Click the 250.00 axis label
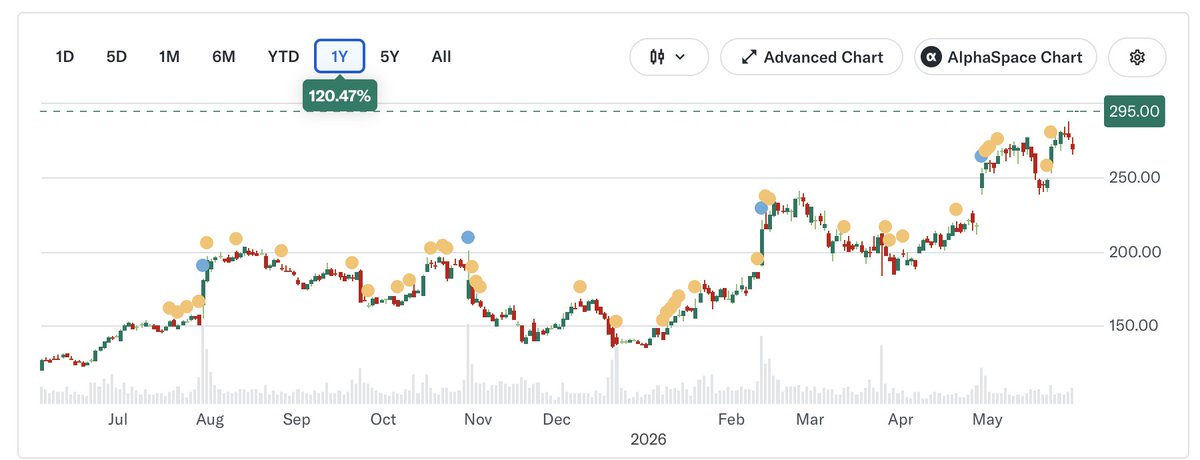This screenshot has width=1200, height=460. [x=1134, y=177]
